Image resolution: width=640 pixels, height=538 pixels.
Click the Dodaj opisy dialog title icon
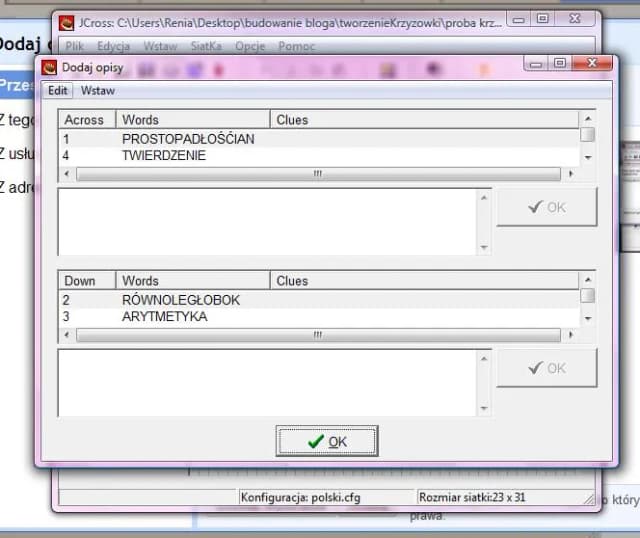(48, 67)
